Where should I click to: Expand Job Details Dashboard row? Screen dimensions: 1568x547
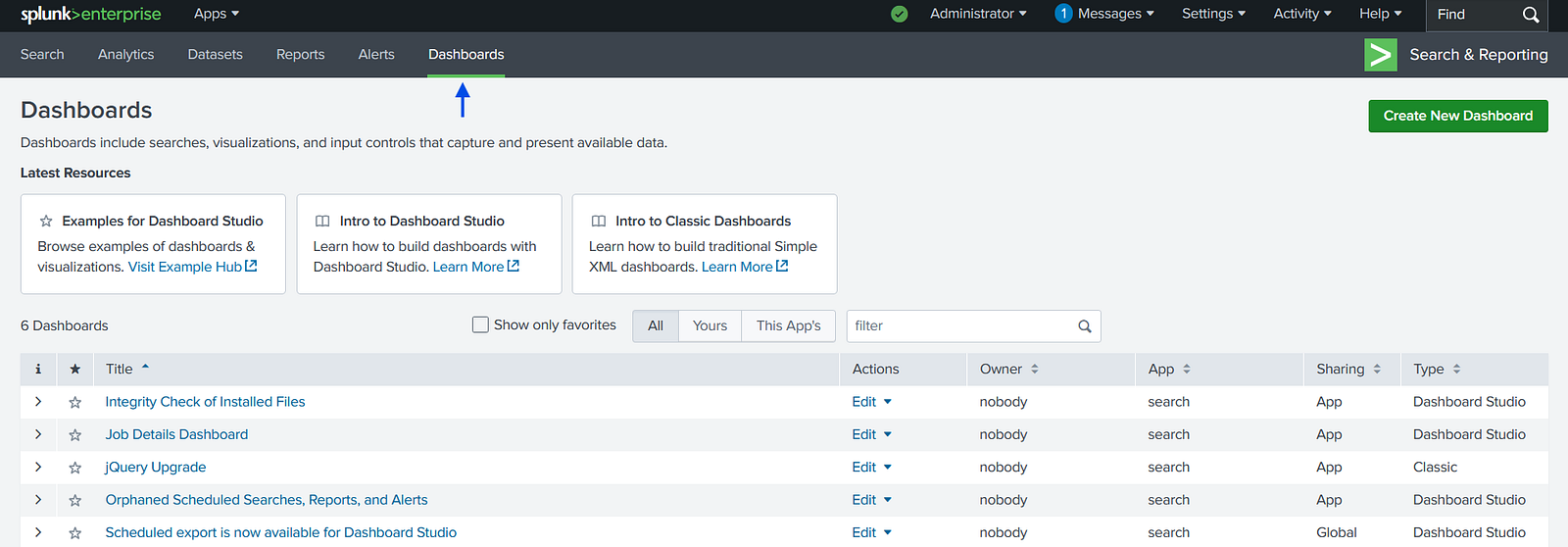[38, 434]
